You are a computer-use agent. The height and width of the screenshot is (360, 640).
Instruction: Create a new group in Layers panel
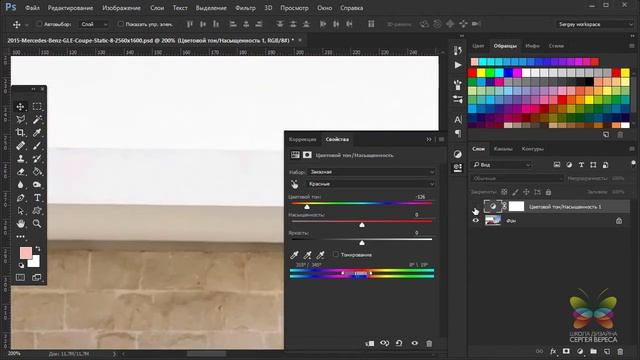point(593,351)
